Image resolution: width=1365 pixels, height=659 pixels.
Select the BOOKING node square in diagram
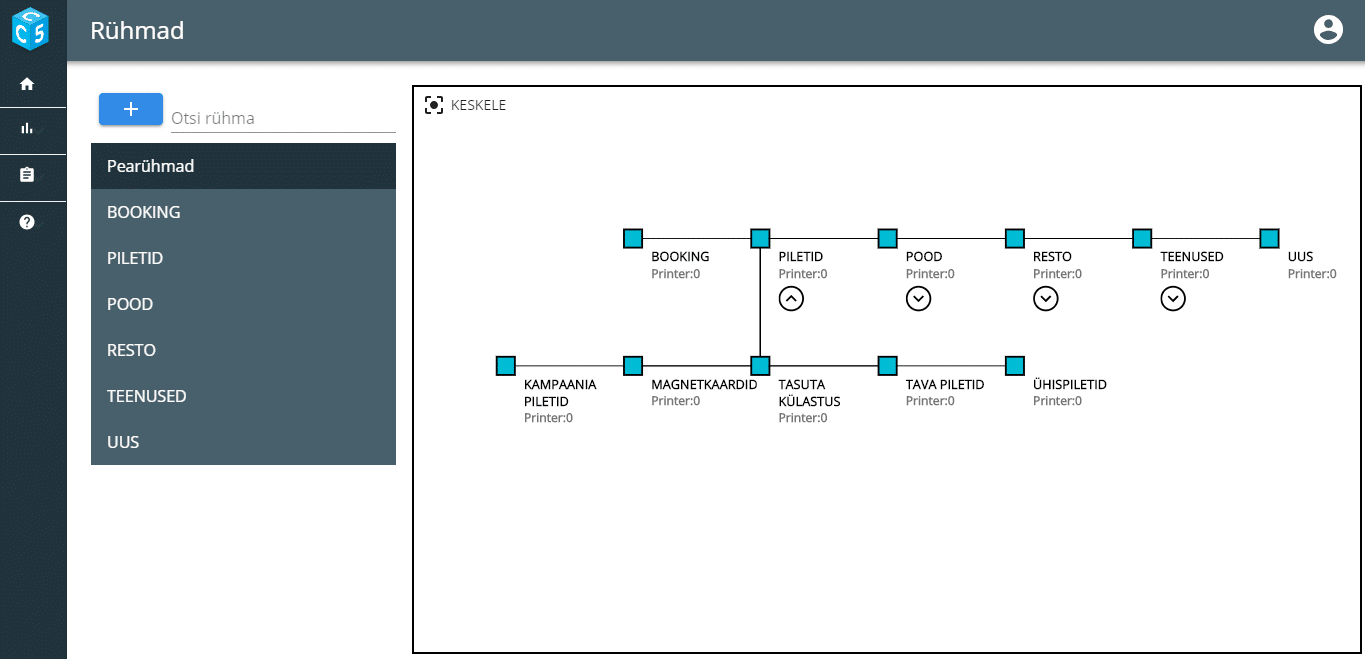[x=633, y=238]
